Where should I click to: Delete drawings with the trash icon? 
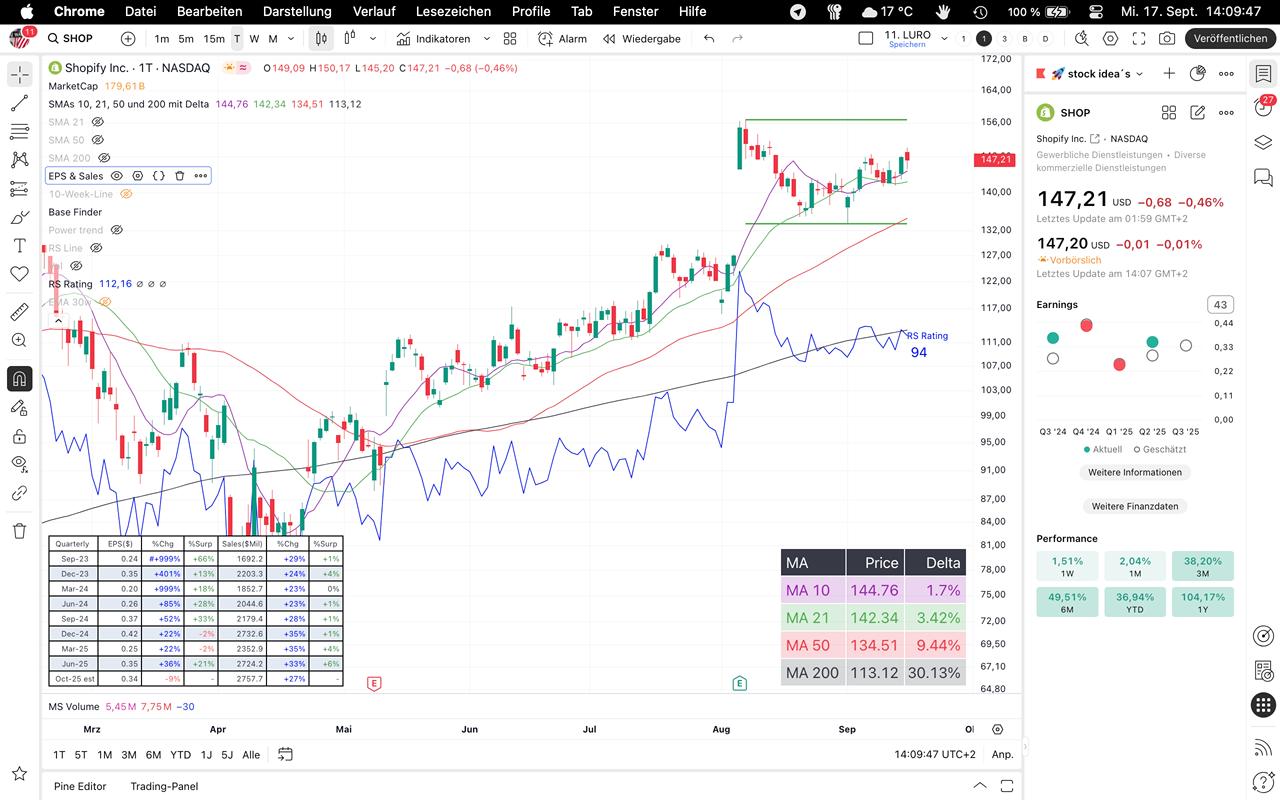pyautogui.click(x=19, y=531)
